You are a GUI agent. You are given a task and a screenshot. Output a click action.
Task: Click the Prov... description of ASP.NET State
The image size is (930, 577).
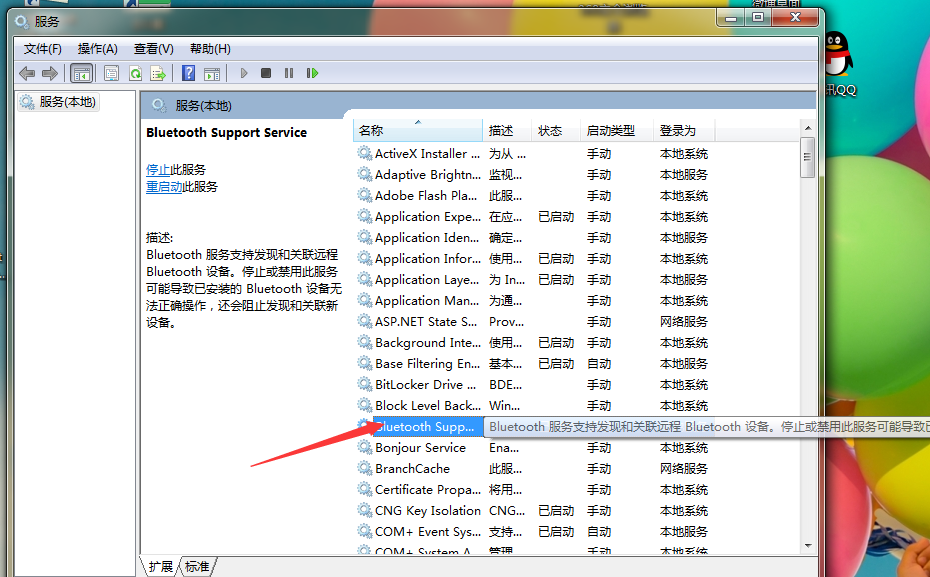507,322
